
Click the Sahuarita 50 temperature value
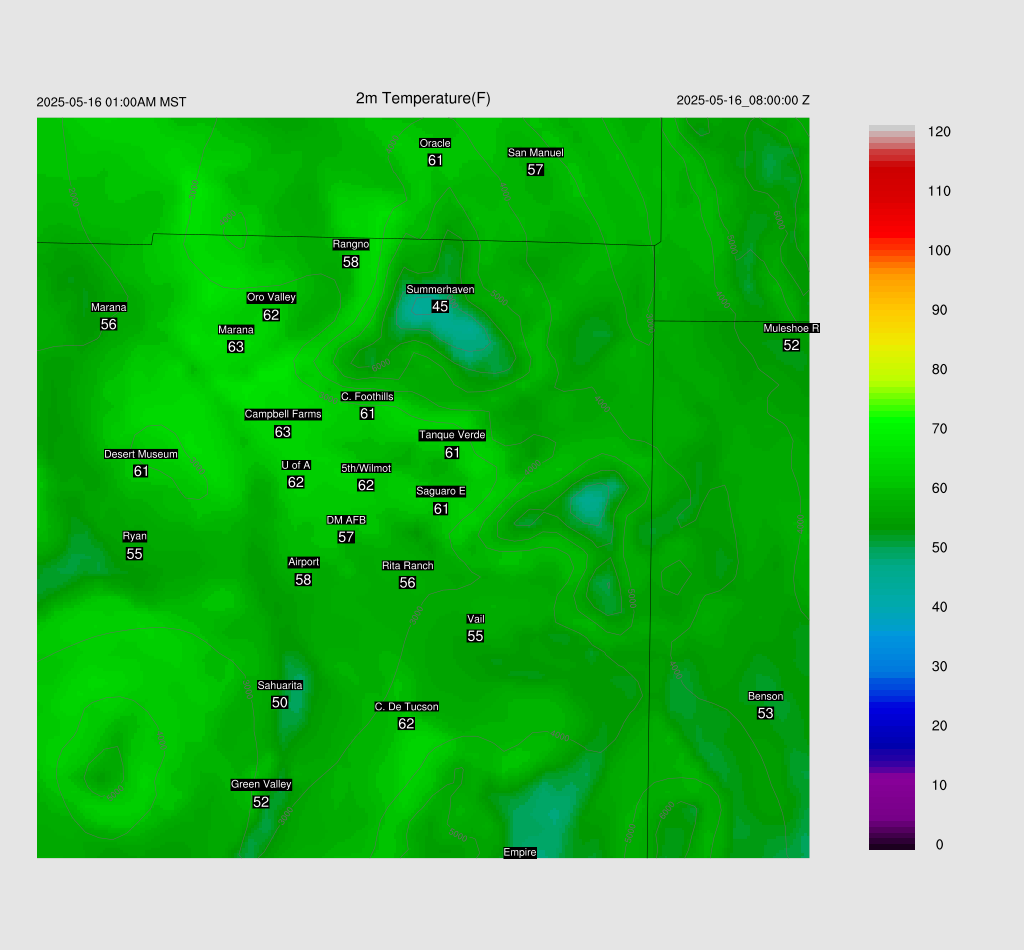point(280,703)
